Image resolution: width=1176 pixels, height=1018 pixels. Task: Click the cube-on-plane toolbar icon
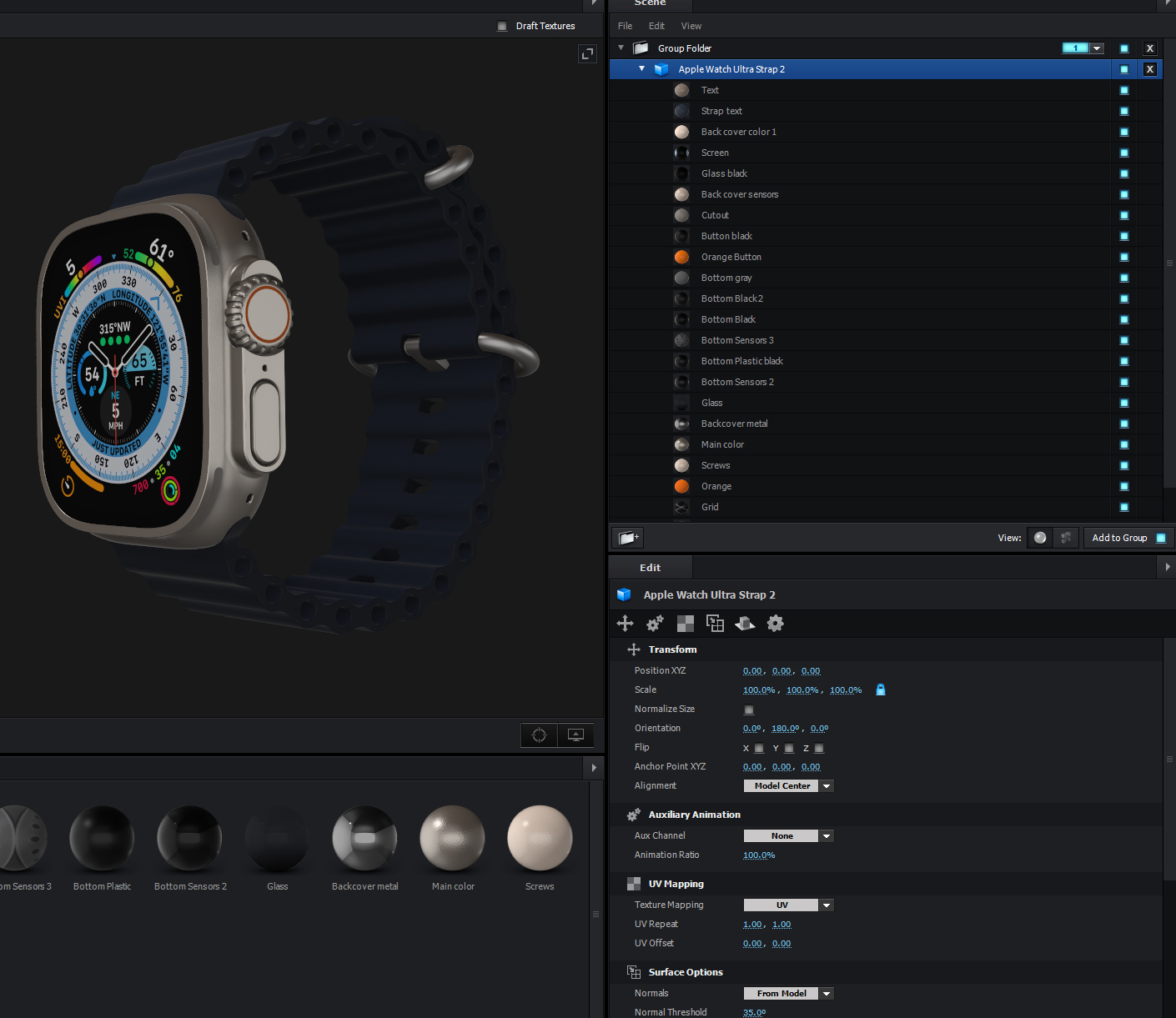coord(745,623)
